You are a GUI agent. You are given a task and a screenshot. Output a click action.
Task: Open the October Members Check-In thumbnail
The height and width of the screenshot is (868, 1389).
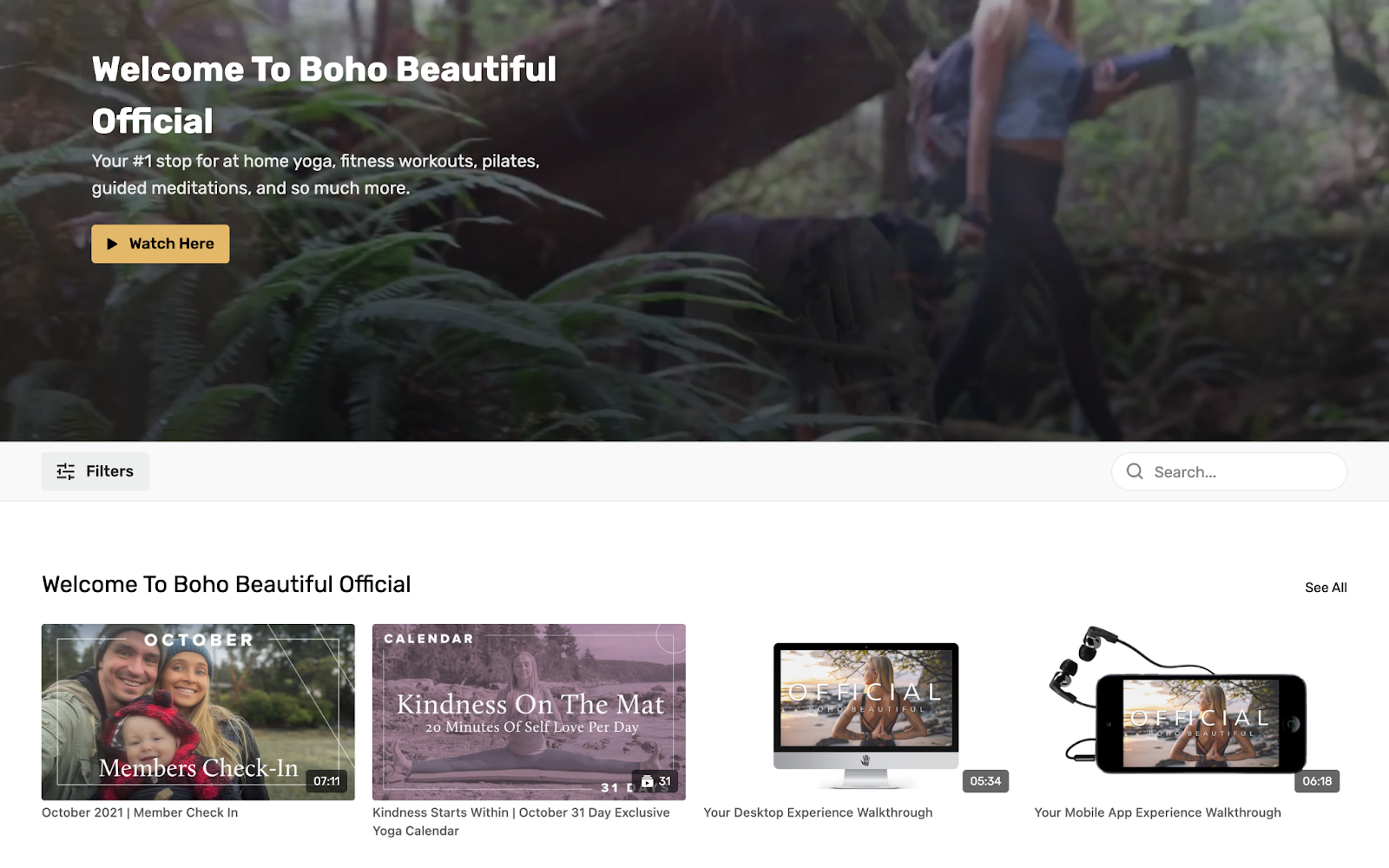click(x=198, y=712)
